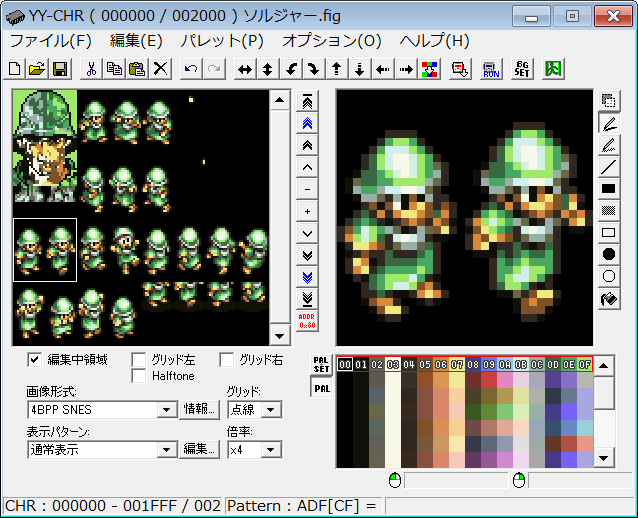
Task: Click the selection tool at top of toolbox
Action: click(x=609, y=101)
